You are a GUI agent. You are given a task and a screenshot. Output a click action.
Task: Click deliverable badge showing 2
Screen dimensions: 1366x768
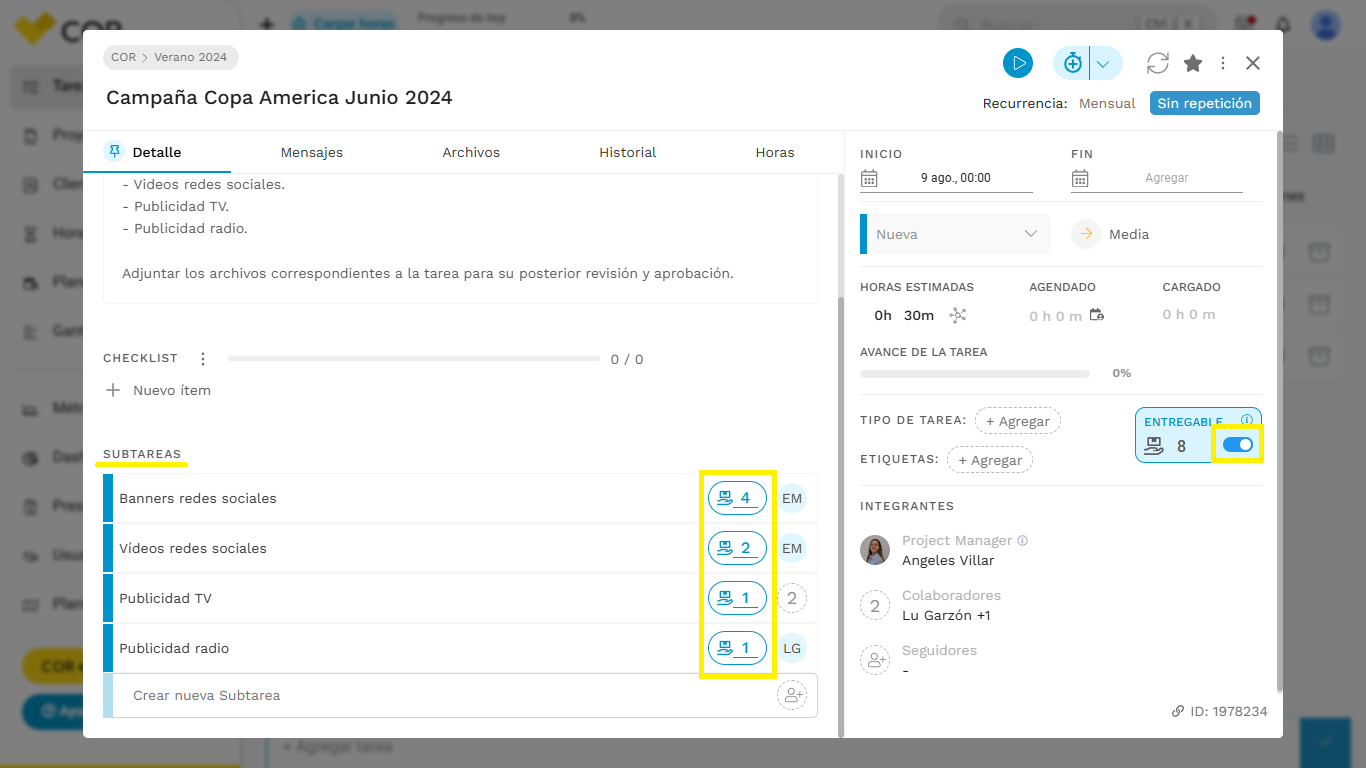(737, 548)
